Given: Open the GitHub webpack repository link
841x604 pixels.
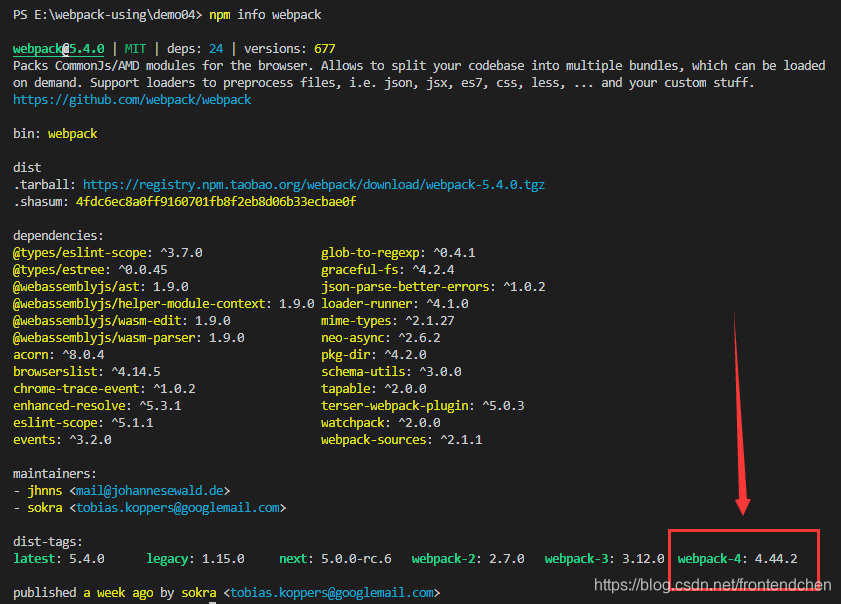Looking at the screenshot, I should (x=132, y=100).
